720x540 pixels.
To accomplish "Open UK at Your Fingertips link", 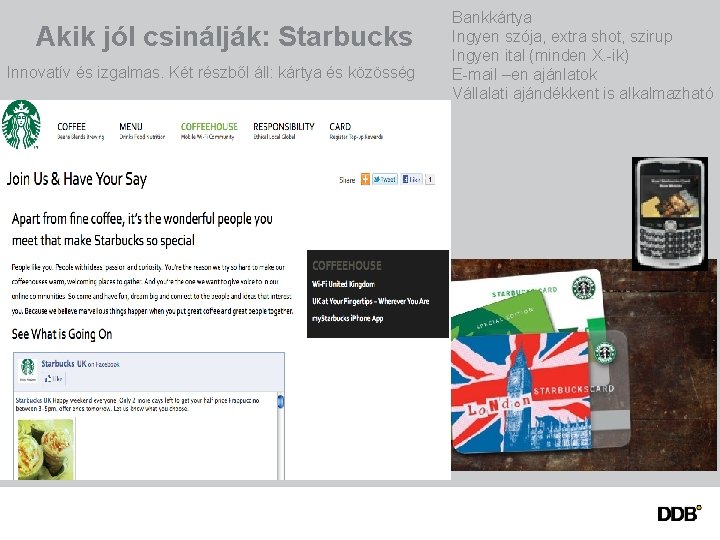I will [x=371, y=301].
